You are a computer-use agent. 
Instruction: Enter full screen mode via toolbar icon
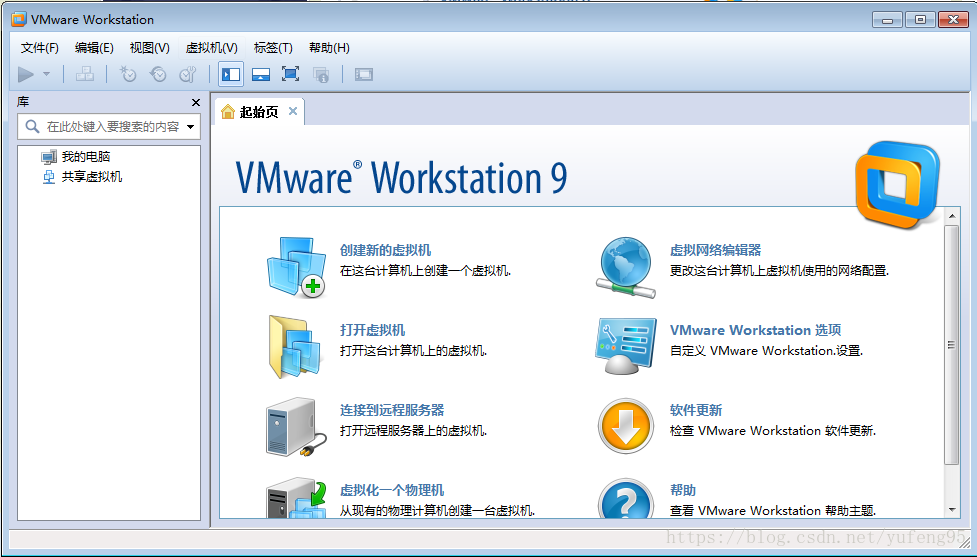(290, 74)
